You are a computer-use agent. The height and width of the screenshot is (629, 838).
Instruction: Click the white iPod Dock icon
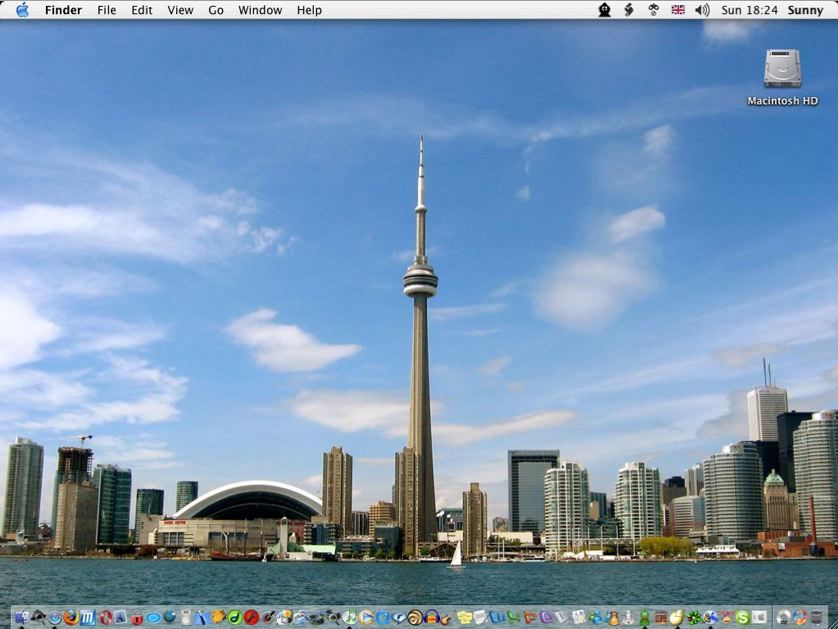[x=185, y=618]
